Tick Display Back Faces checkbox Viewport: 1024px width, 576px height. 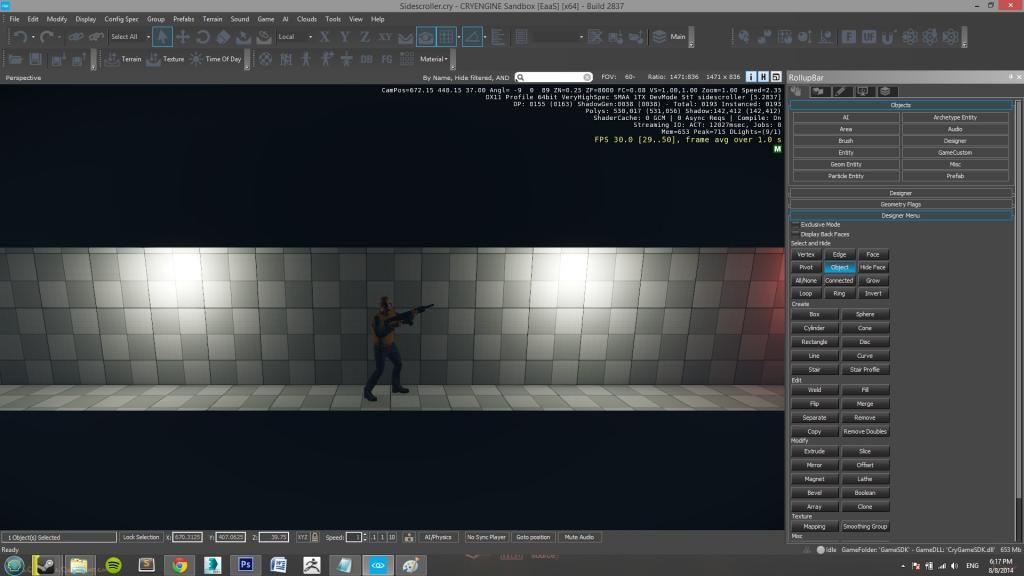796,234
